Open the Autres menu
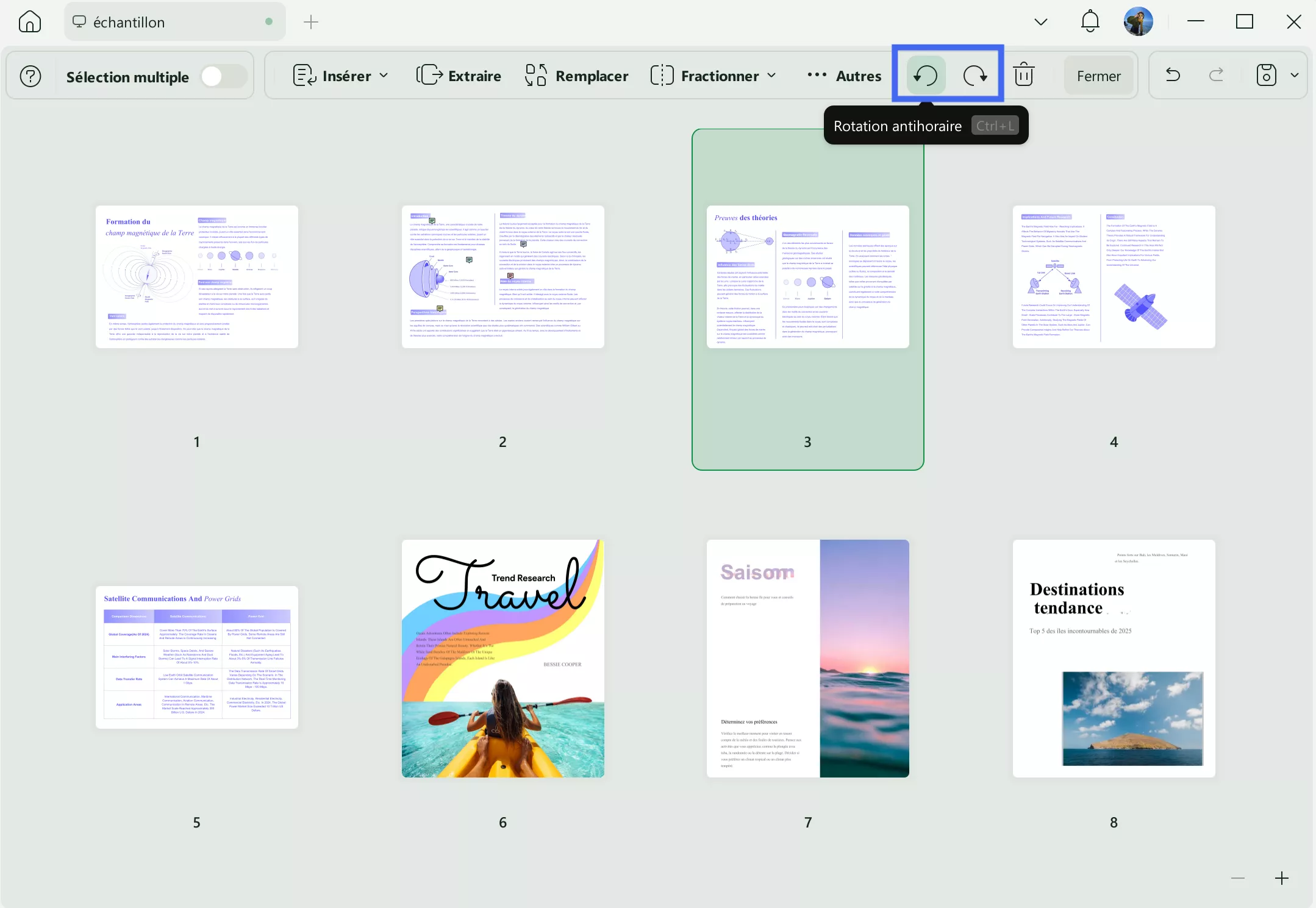Screen dimensions: 1316x908 [843, 76]
